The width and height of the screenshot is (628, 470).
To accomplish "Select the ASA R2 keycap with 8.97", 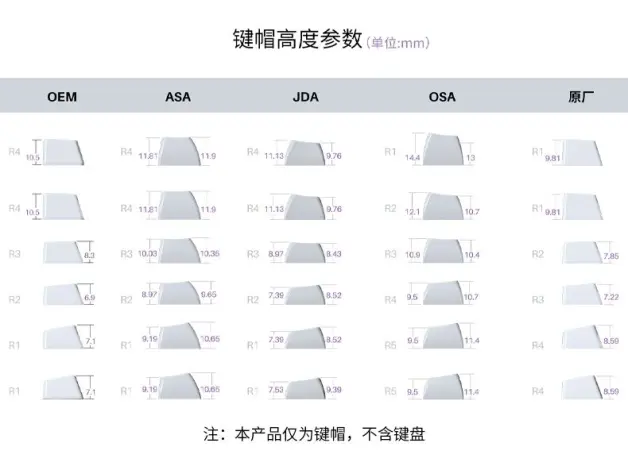I will click(x=179, y=293).
